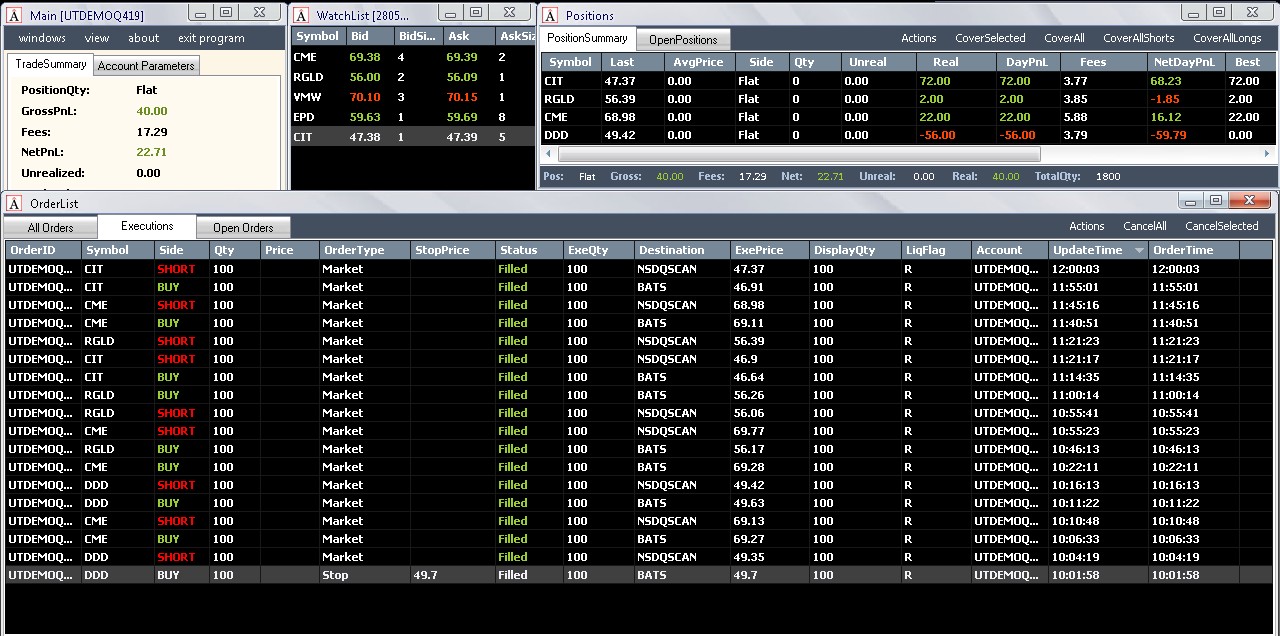Viewport: 1280px width, 636px height.
Task: Open the view menu in Main window
Action: (97, 38)
